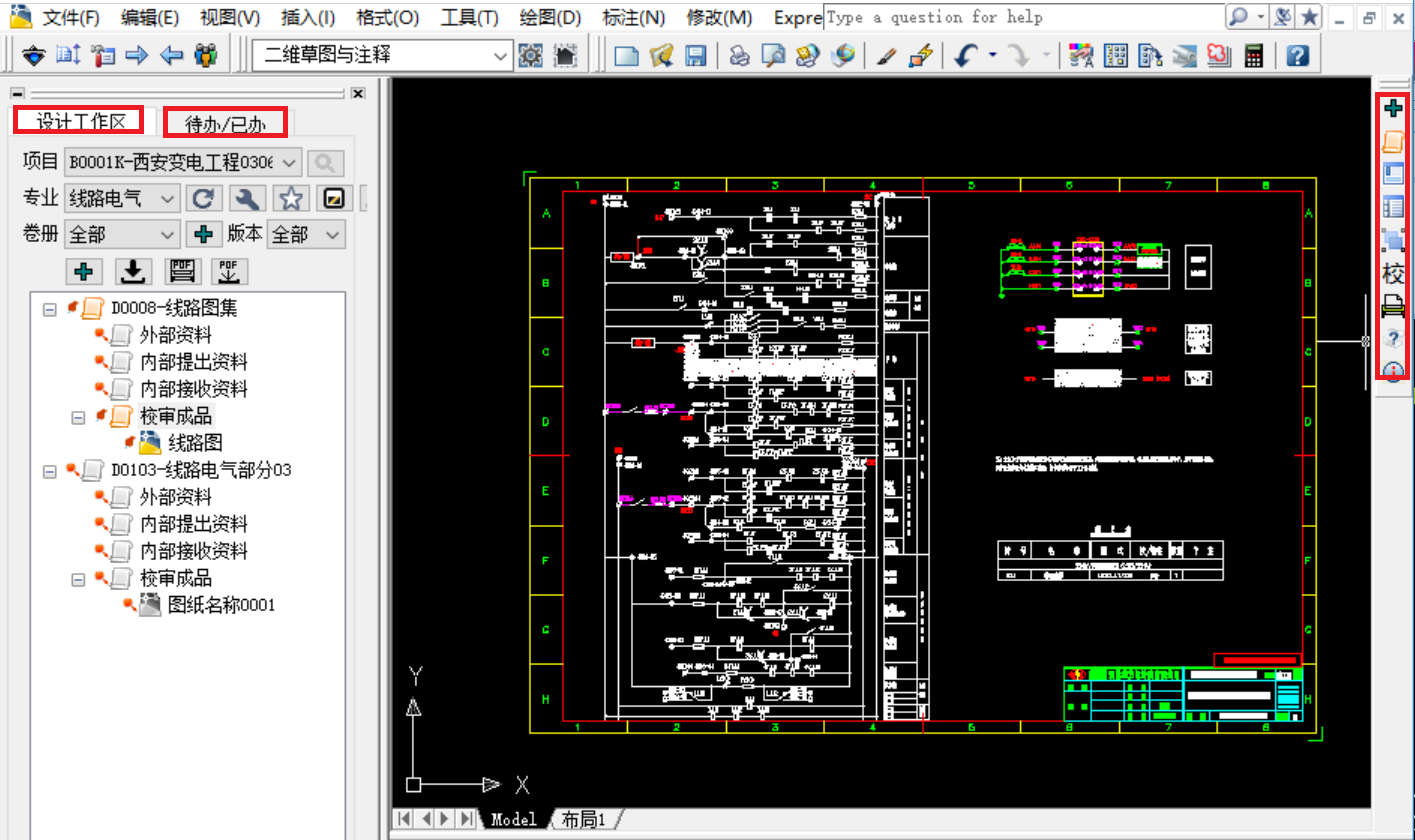Click the printer icon in right vertical toolbar
1415x840 pixels.
pos(1393,306)
